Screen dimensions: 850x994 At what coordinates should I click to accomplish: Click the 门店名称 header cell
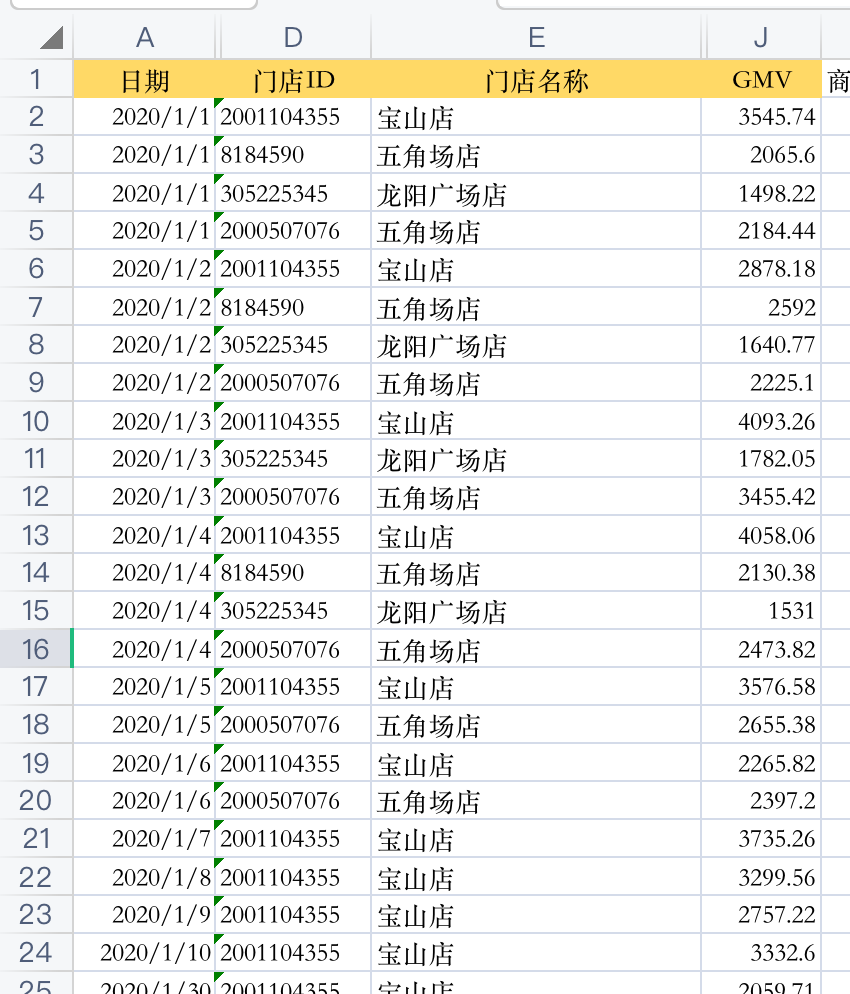(x=536, y=79)
